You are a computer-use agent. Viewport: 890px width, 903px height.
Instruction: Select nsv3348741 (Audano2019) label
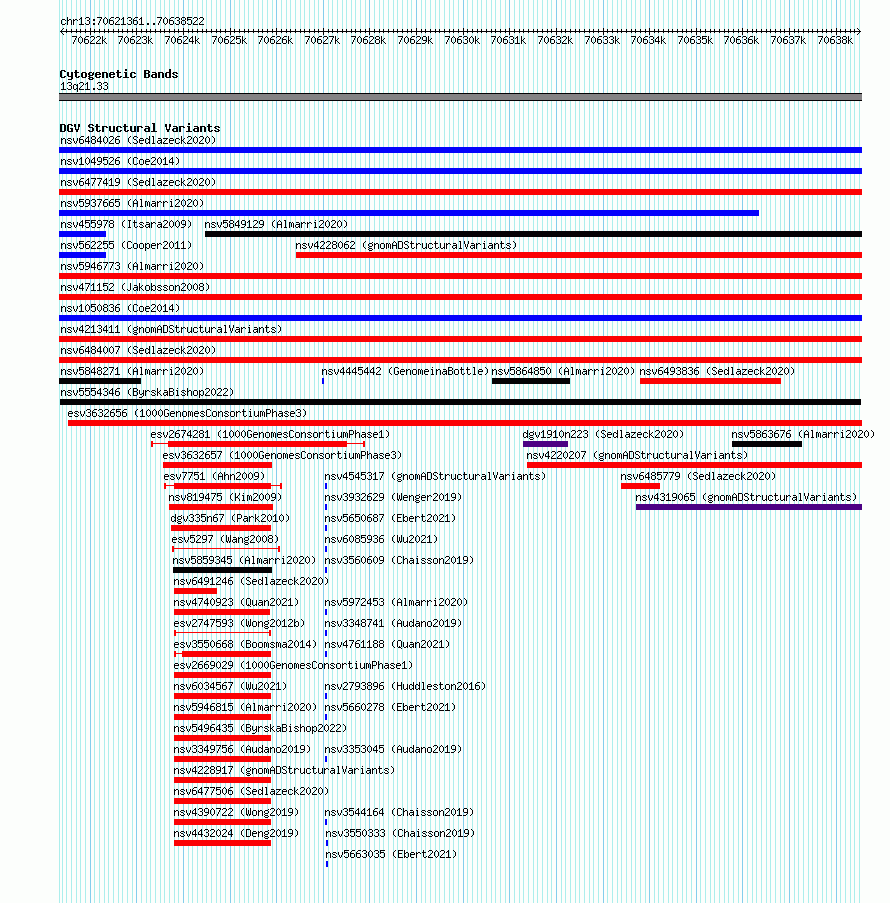point(393,624)
